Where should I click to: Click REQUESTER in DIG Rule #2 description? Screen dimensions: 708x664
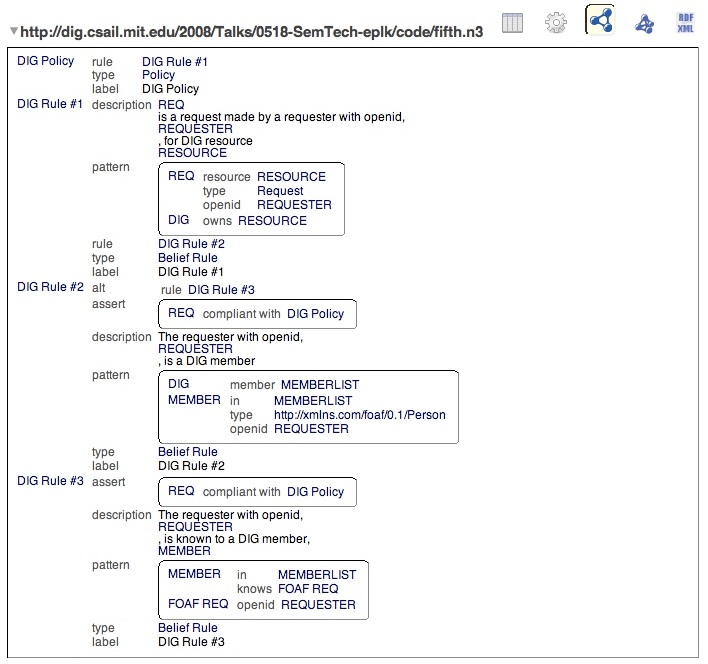pos(196,349)
